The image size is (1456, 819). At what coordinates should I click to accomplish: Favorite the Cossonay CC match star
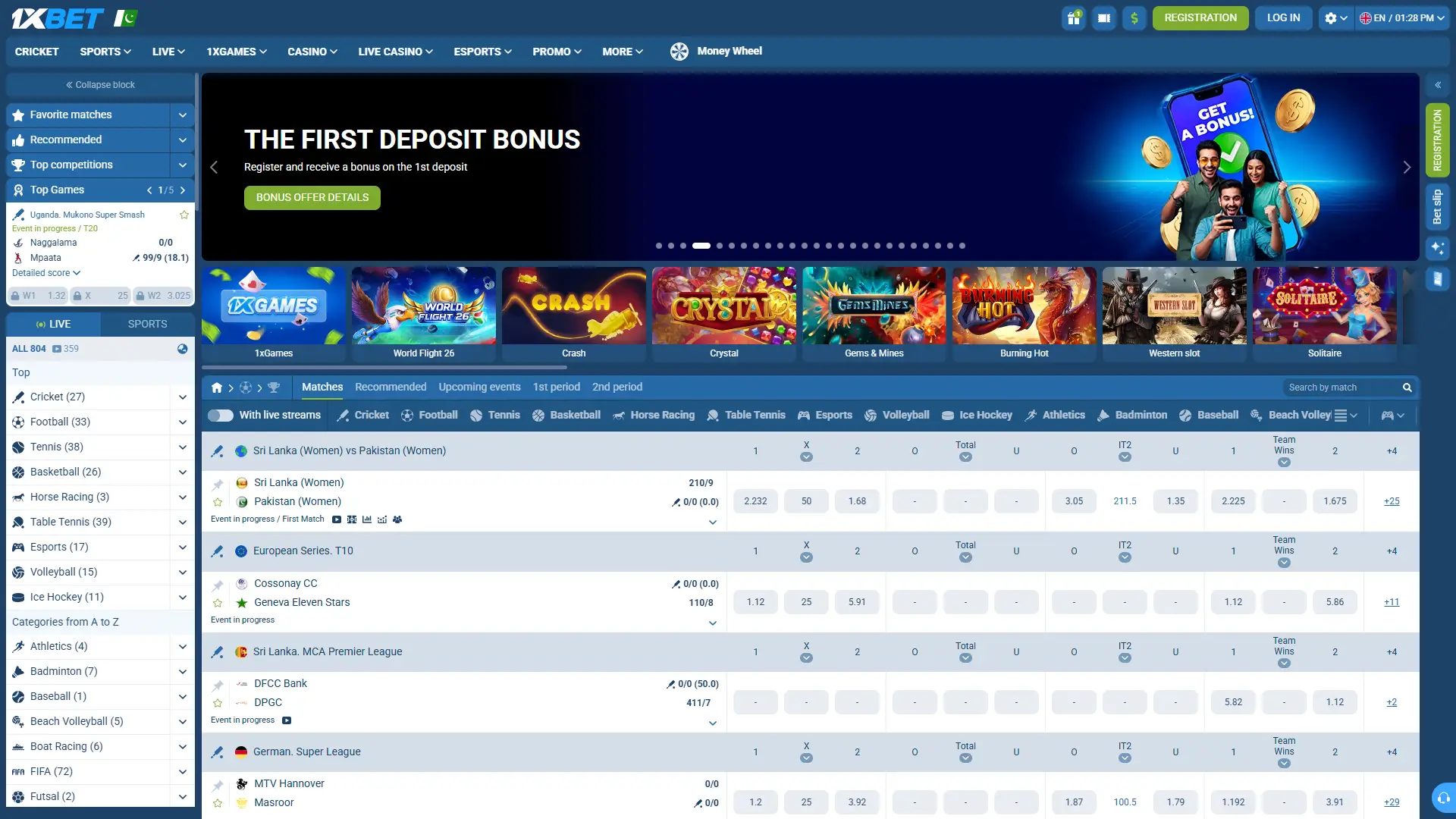[218, 604]
